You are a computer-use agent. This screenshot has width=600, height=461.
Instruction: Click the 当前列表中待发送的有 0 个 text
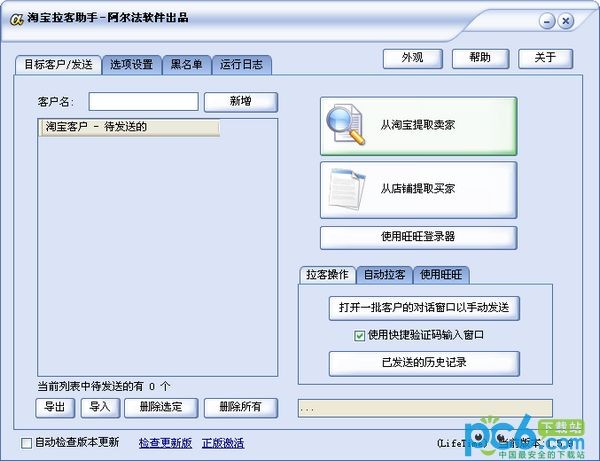coord(104,386)
